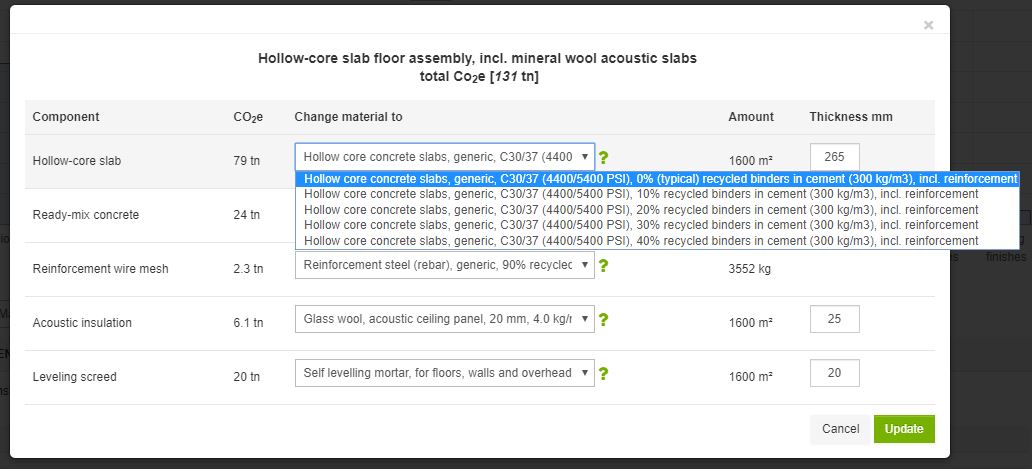The height and width of the screenshot is (469, 1032).
Task: Expand the Leveling screed material dropdown
Action: [x=444, y=373]
